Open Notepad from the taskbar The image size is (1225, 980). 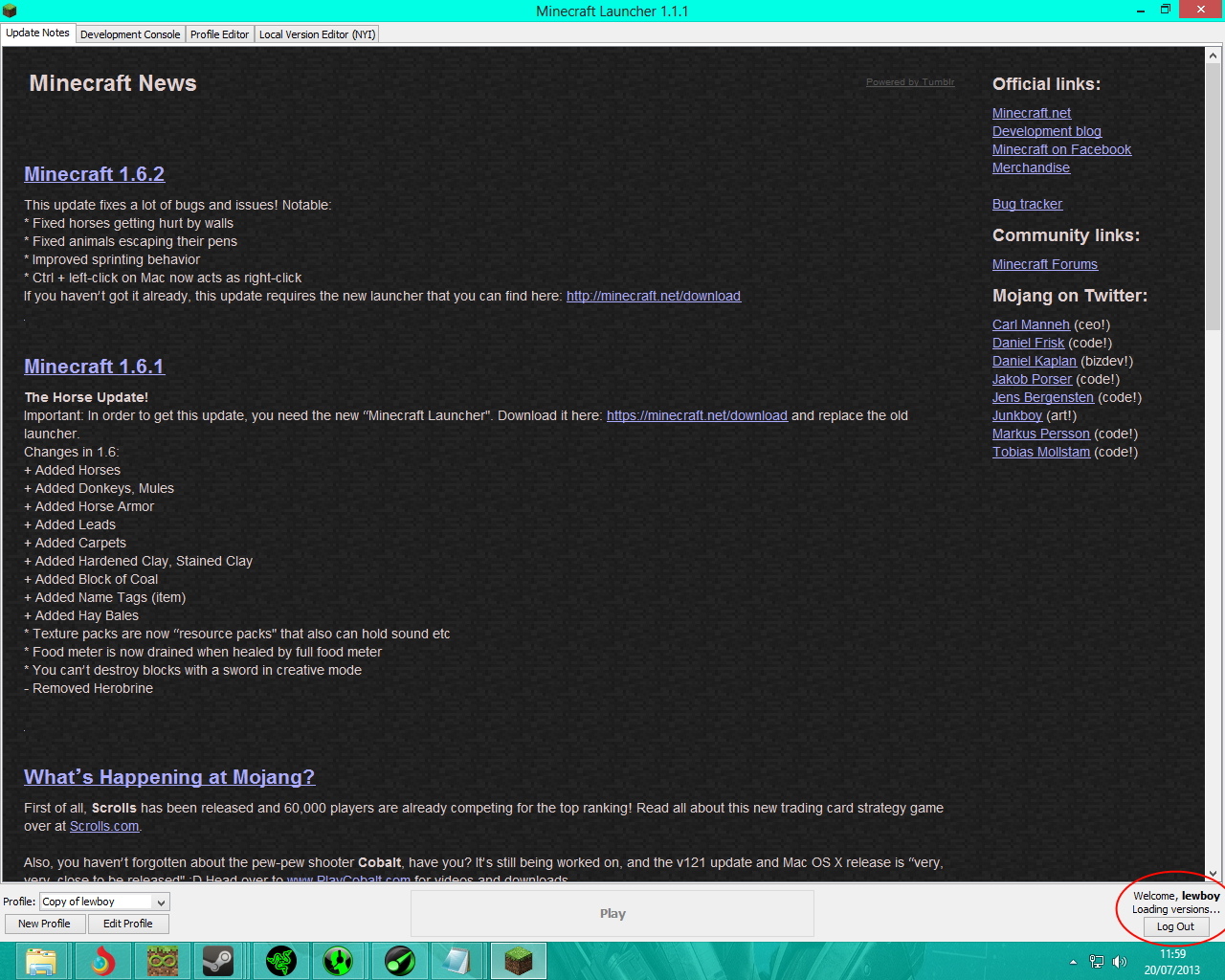click(x=457, y=961)
